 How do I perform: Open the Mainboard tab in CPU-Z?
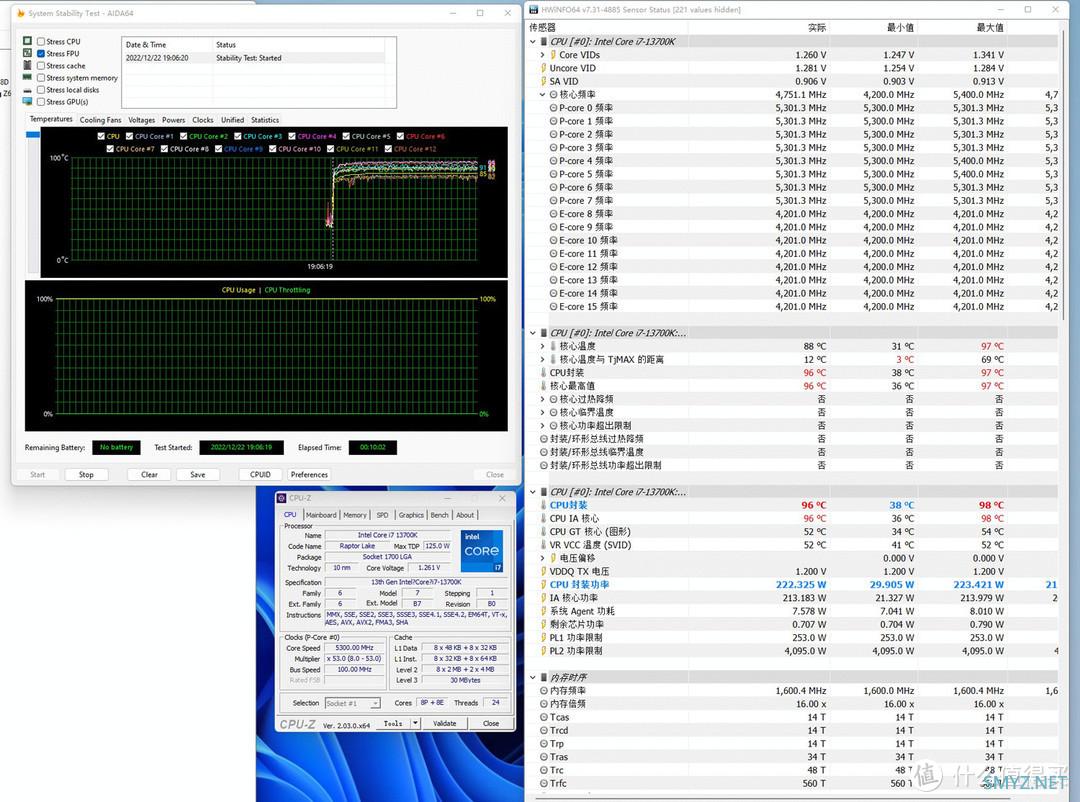pyautogui.click(x=321, y=515)
